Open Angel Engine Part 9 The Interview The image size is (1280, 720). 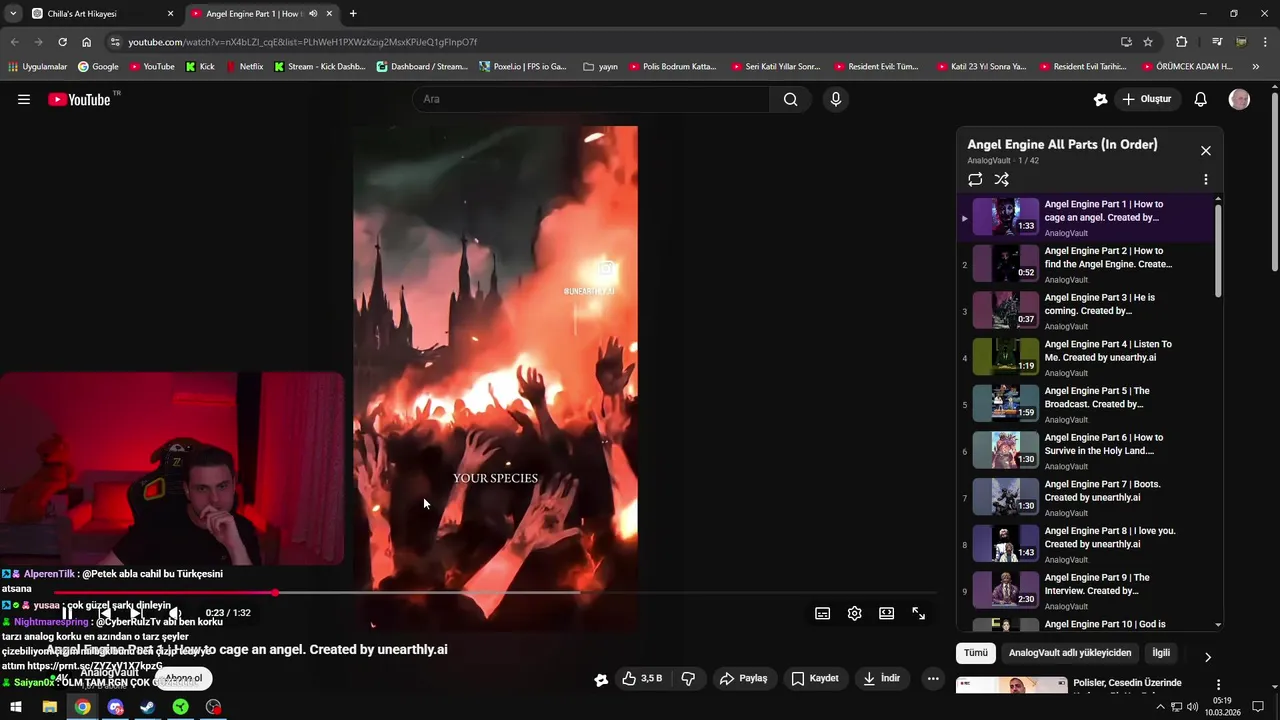pos(1088,591)
